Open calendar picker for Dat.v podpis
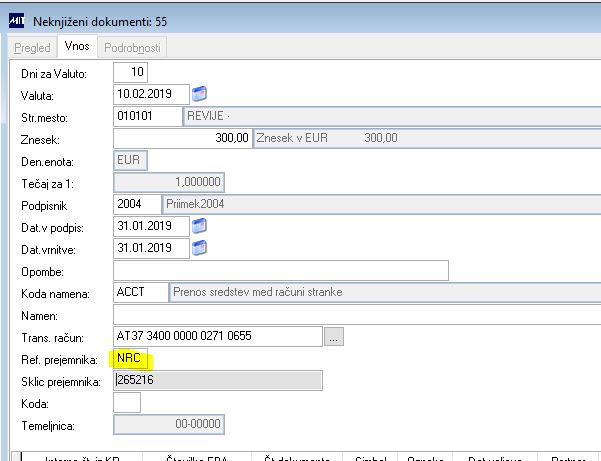Screen dimensions: 601x461 click(199, 226)
